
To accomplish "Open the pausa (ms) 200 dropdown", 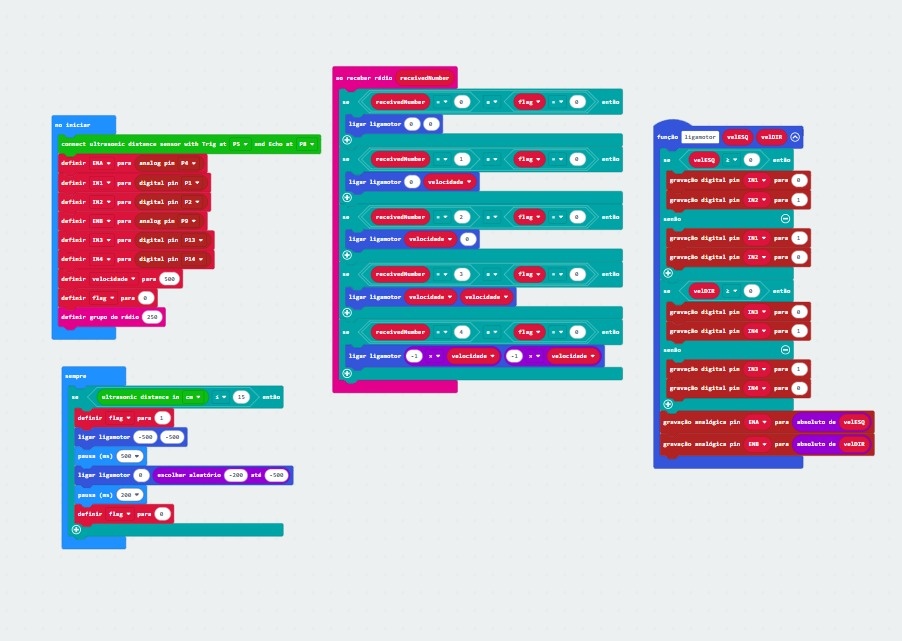I will [x=129, y=495].
